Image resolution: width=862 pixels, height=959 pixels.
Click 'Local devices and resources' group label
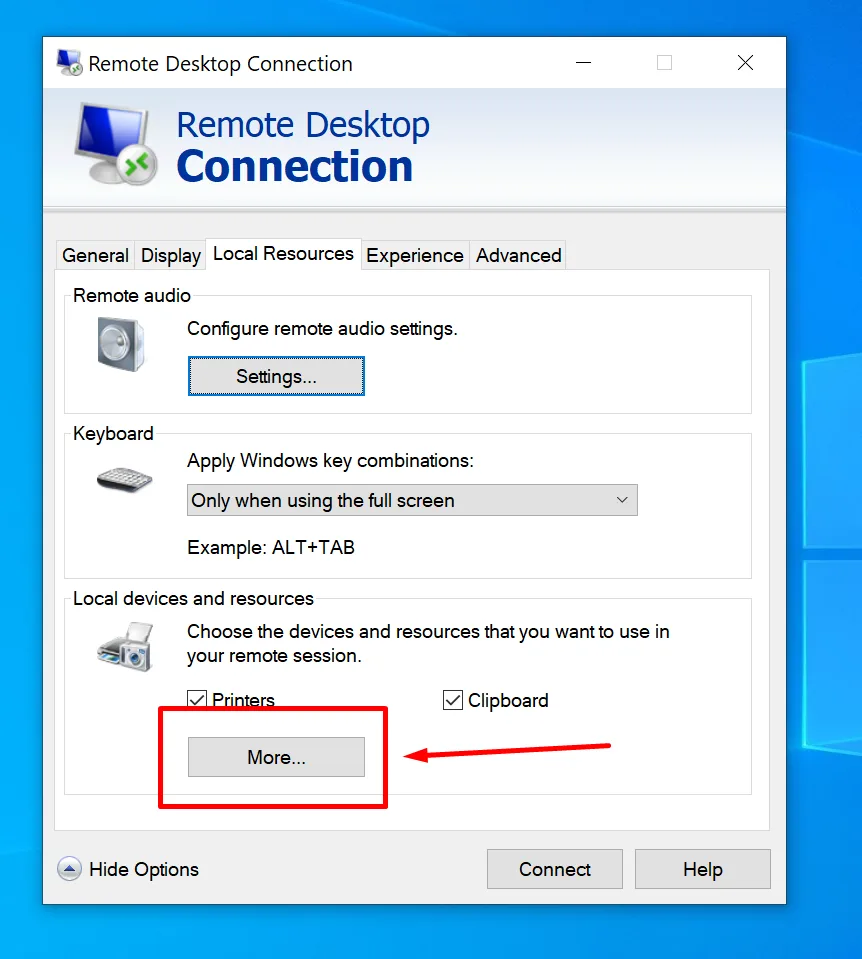click(x=193, y=598)
